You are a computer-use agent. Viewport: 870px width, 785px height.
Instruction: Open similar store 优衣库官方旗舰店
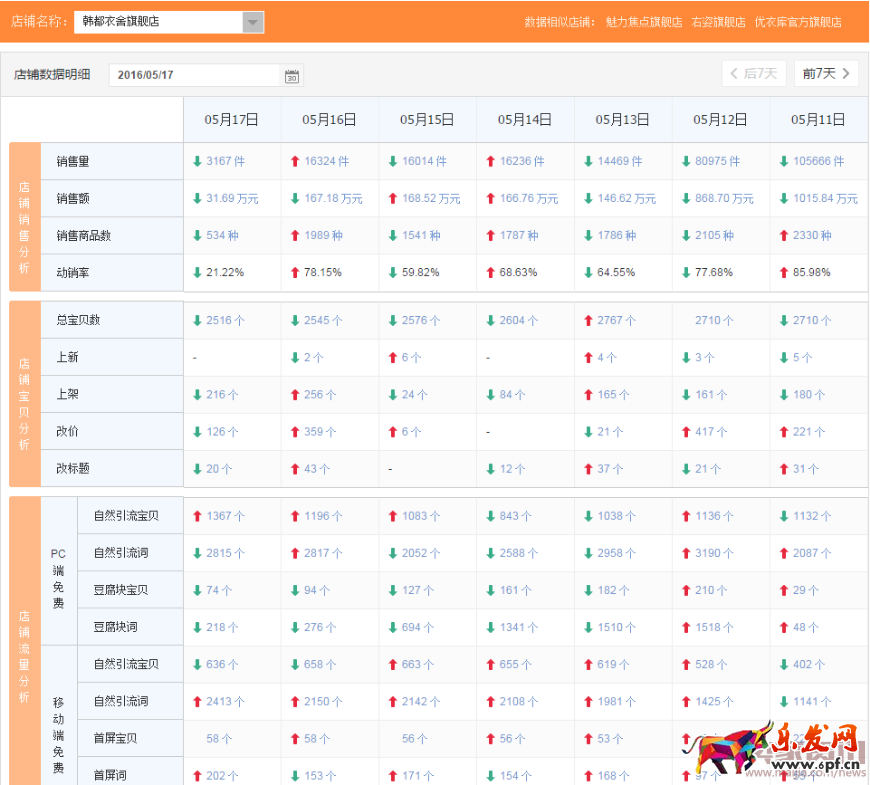(x=798, y=22)
